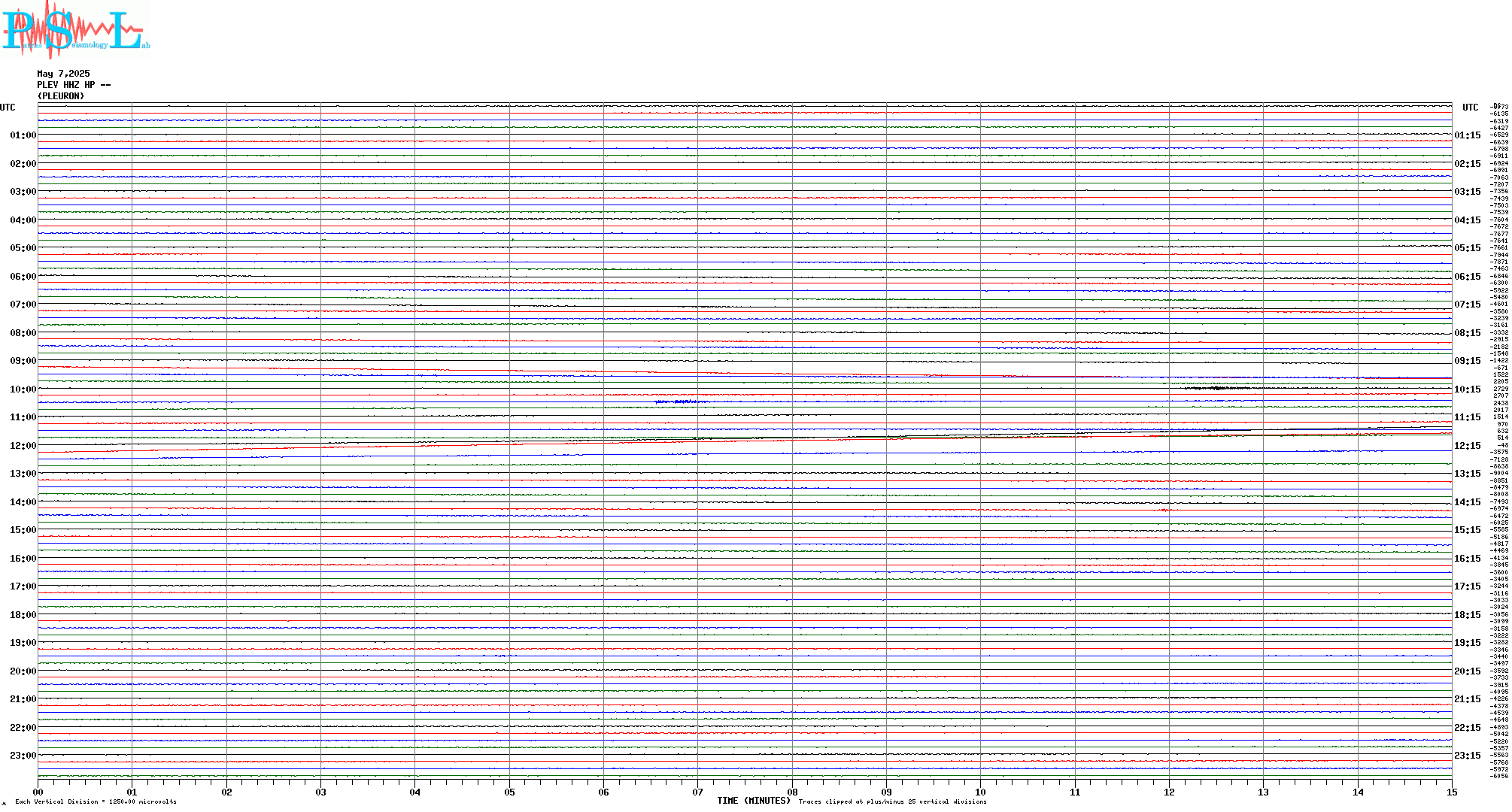The width and height of the screenshot is (1512, 812).
Task: Click the 04:15 end-of-trace label
Action: [x=1468, y=220]
